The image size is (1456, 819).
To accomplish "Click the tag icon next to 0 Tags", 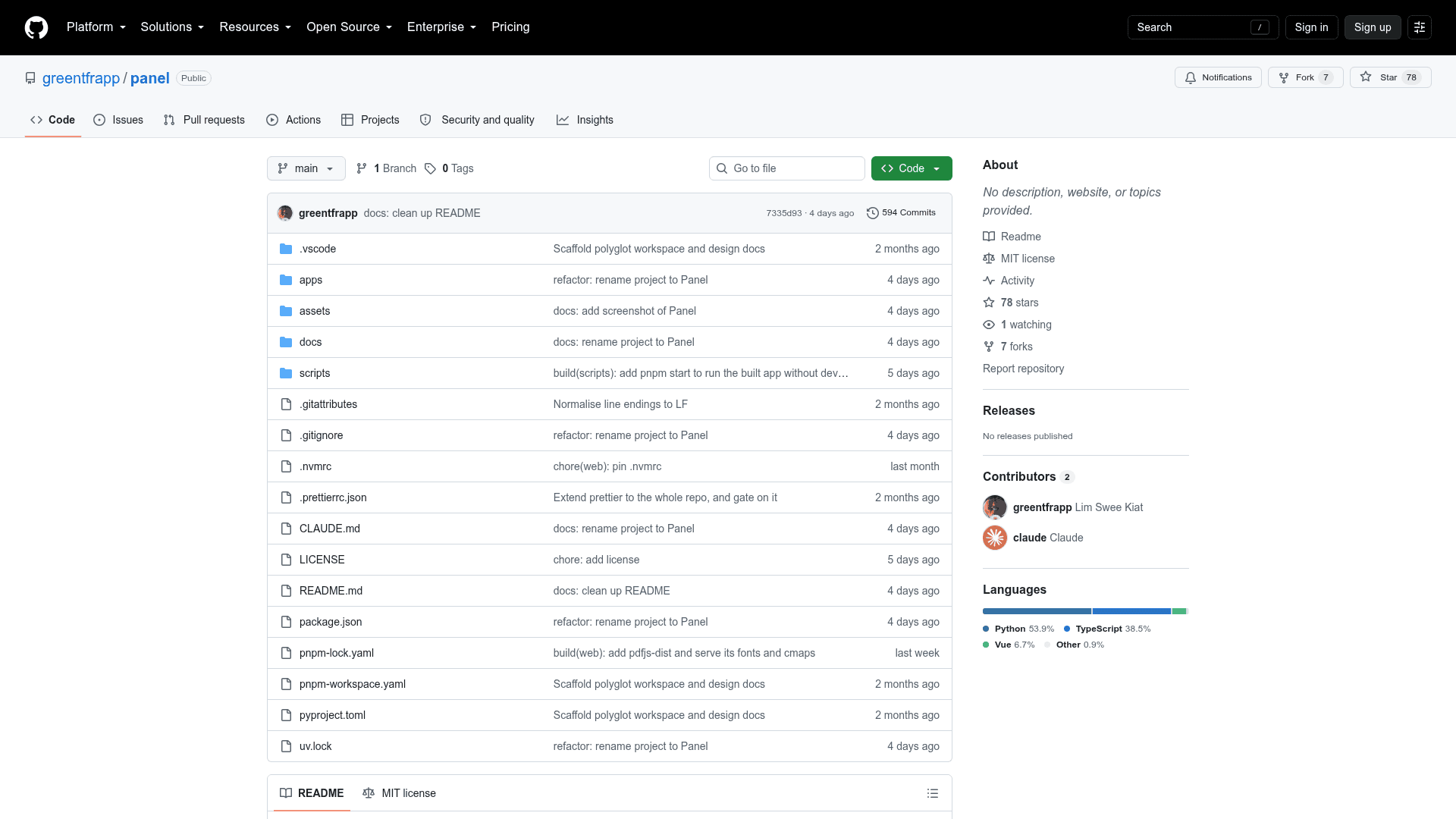I will click(x=430, y=168).
